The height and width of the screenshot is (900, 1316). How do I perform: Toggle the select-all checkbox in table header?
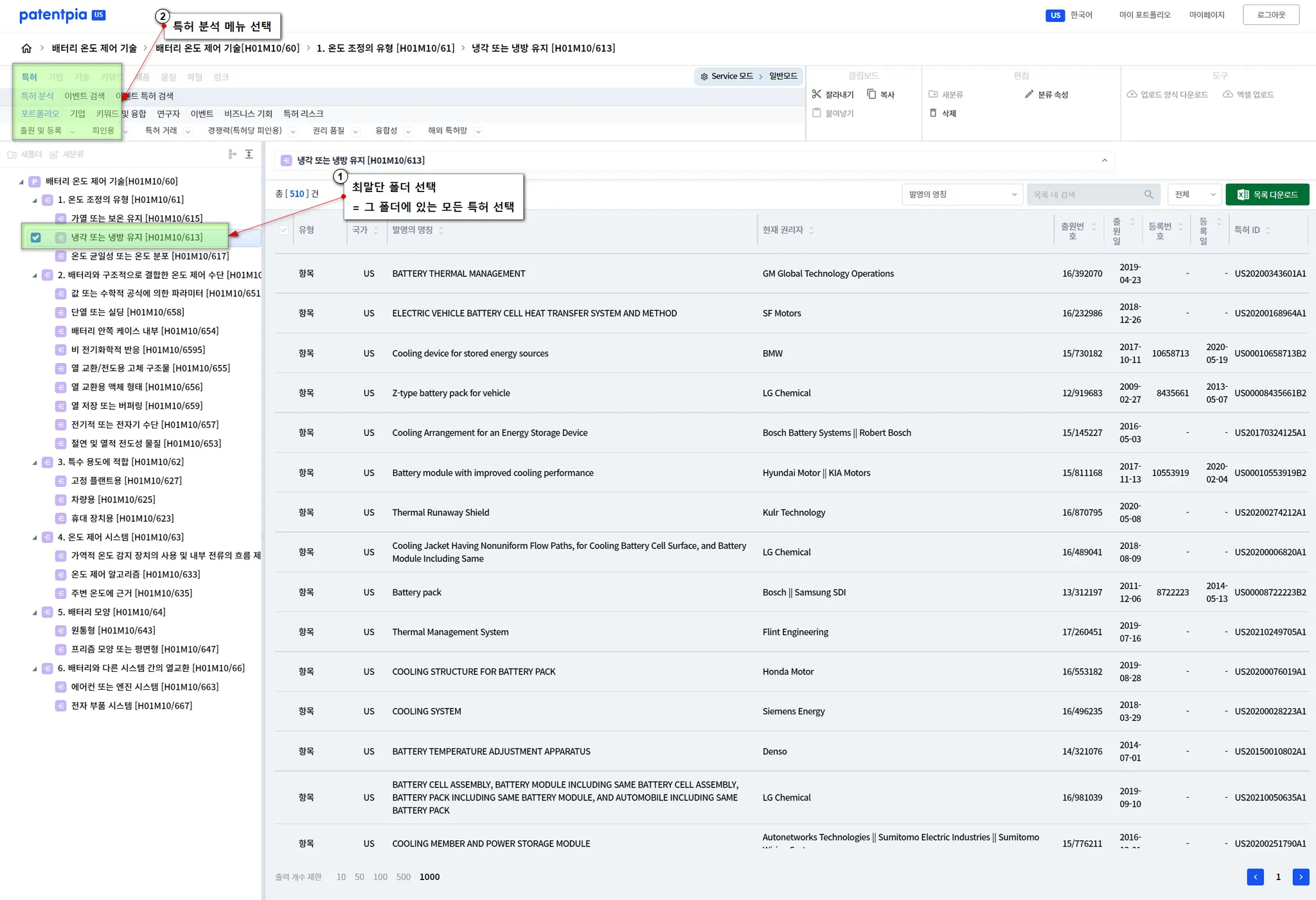(x=283, y=230)
